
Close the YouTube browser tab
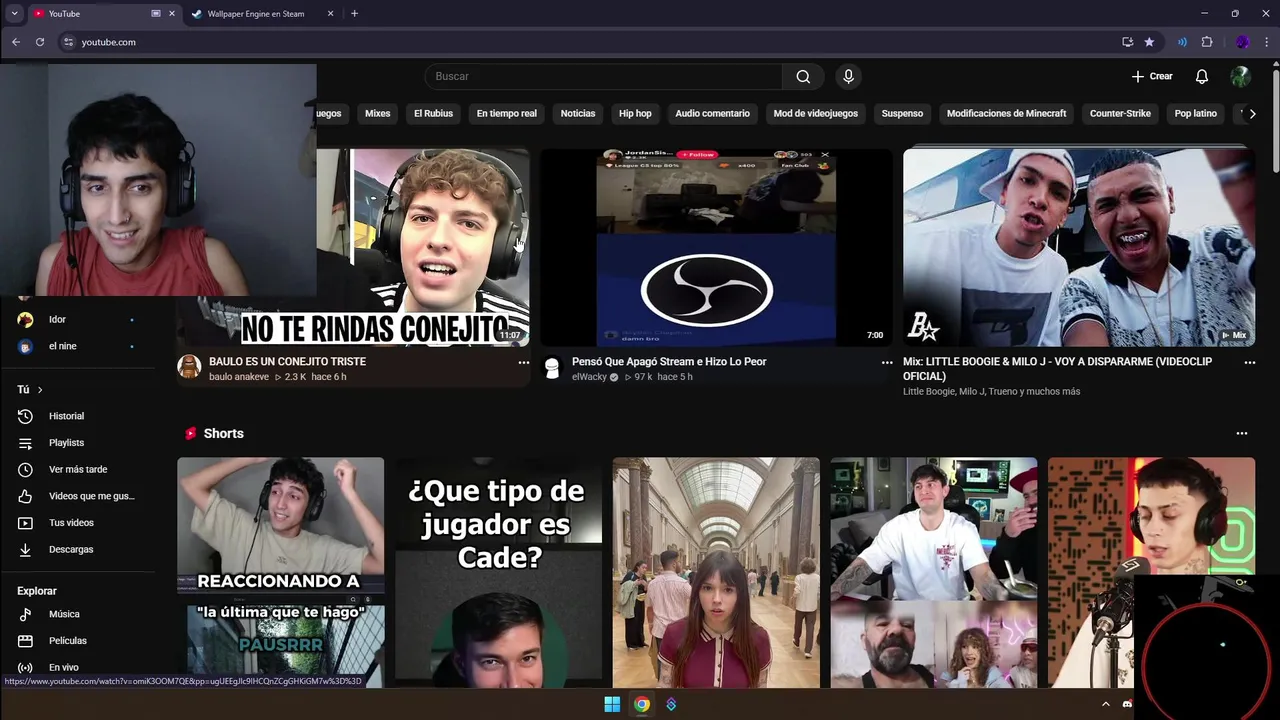point(171,14)
